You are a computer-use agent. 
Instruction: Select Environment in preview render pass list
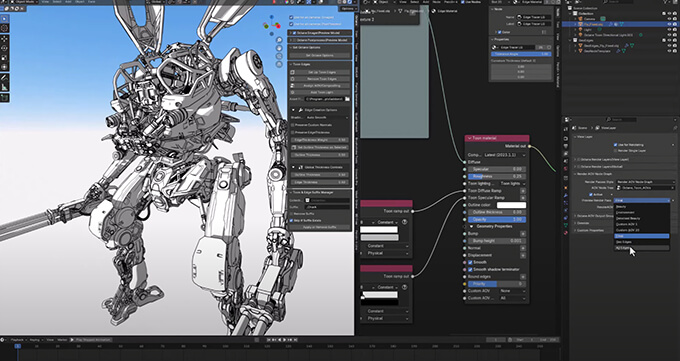[x=642, y=212]
